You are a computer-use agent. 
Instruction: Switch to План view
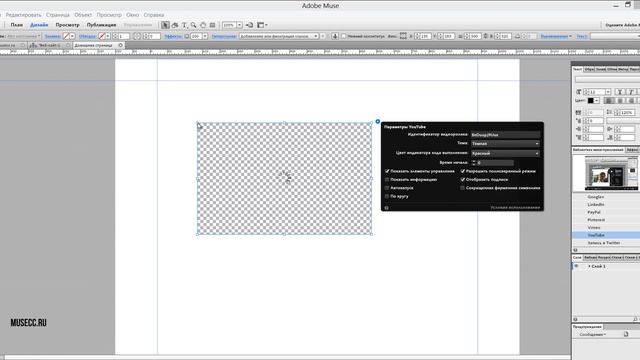pos(17,25)
